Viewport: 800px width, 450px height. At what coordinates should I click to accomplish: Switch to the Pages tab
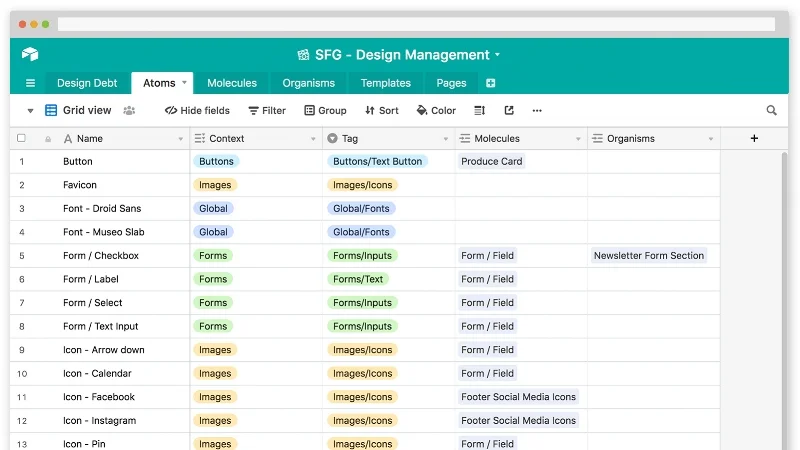tap(452, 83)
